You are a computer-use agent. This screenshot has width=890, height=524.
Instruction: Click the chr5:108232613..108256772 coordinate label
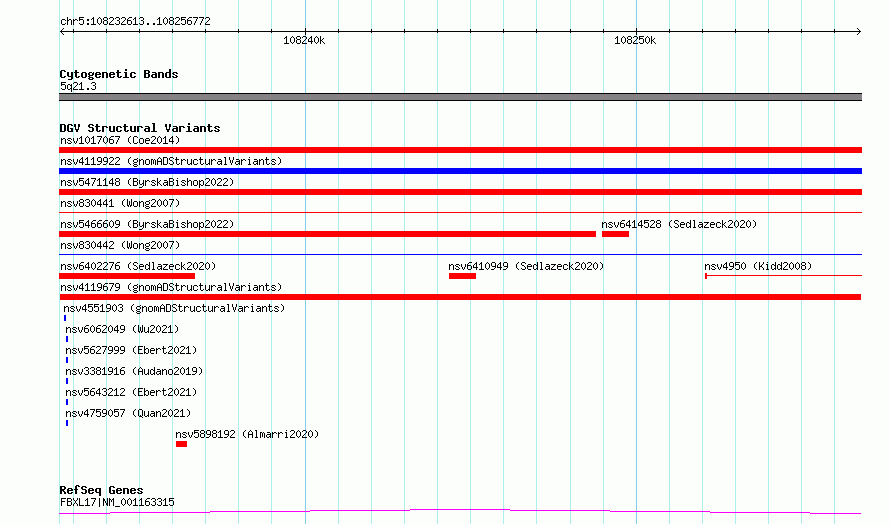[135, 22]
